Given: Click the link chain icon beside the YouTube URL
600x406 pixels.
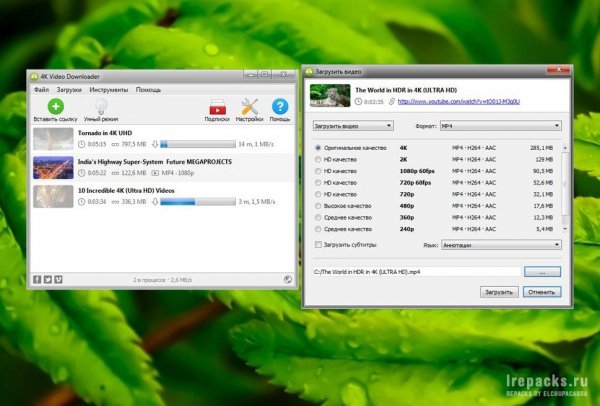Looking at the screenshot, I should point(392,101).
